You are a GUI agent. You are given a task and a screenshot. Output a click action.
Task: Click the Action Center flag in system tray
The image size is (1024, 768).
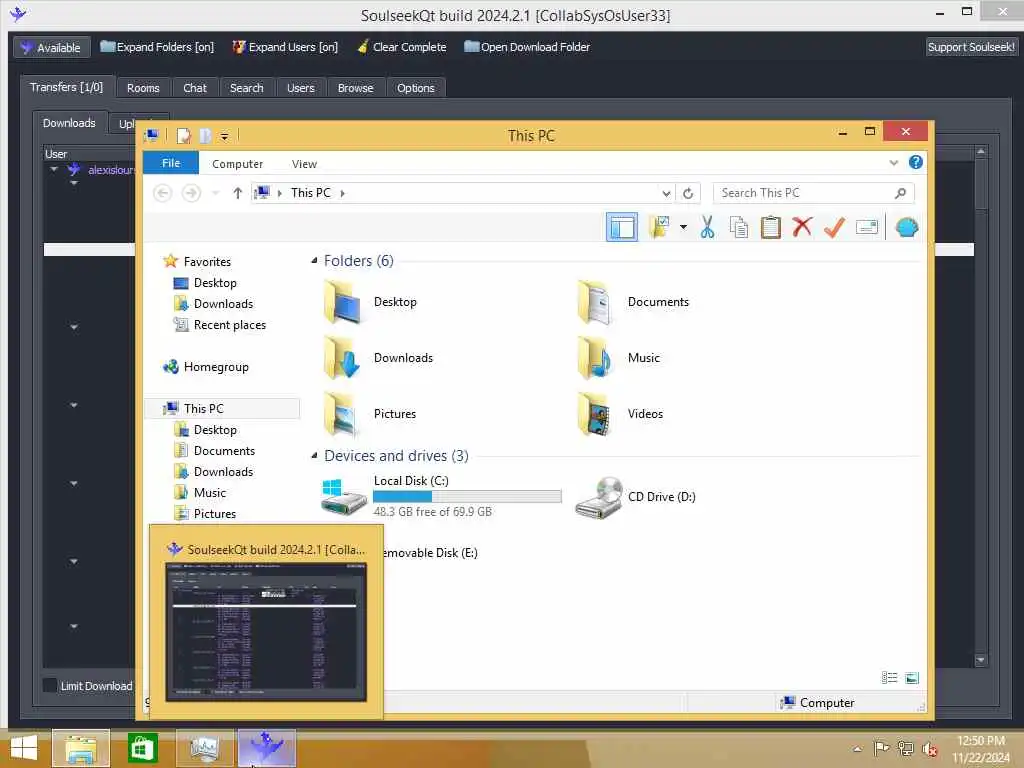pos(881,748)
